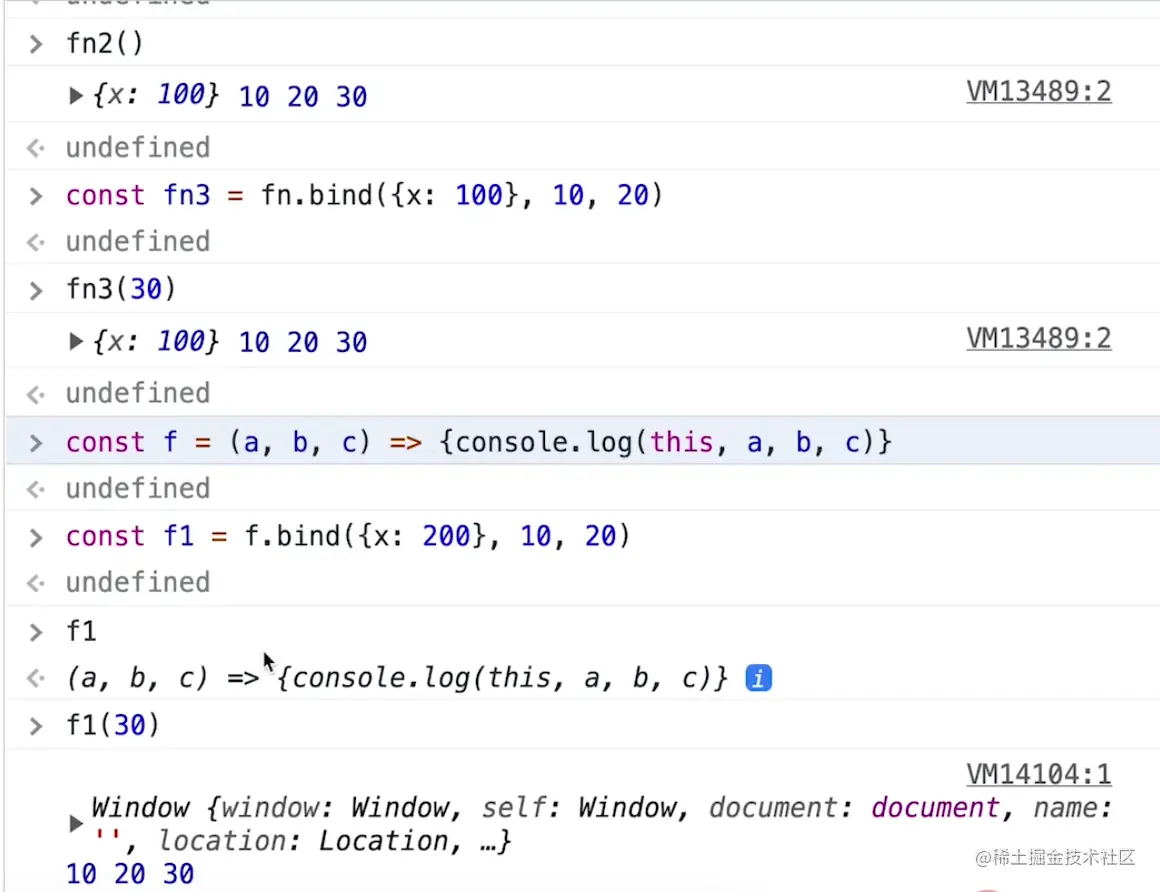Image resolution: width=1160 pixels, height=892 pixels.
Task: Click the input chevron beside const fn3
Action: 36,196
